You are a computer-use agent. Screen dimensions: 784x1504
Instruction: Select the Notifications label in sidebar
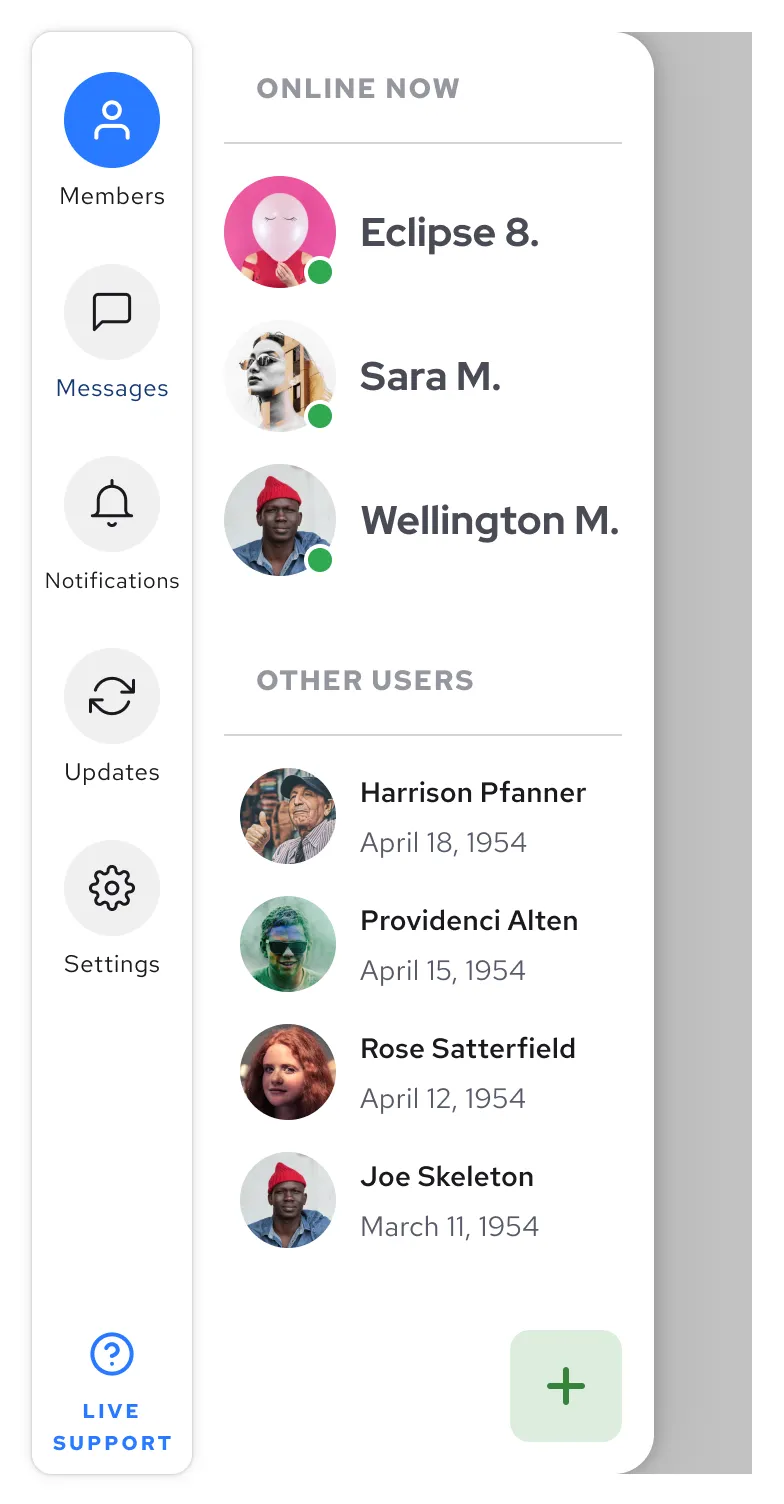112,580
